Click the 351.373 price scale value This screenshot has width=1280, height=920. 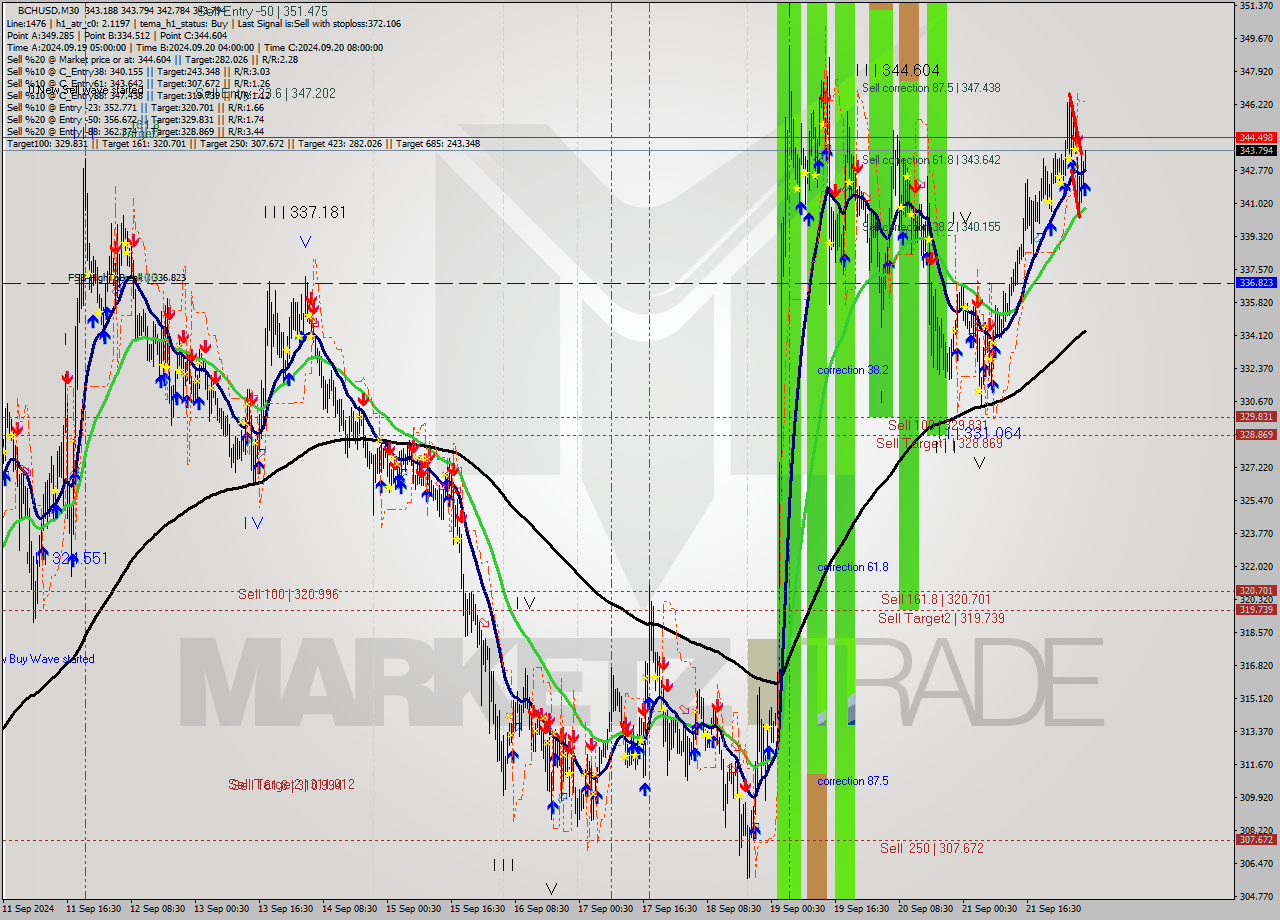pos(1256,6)
